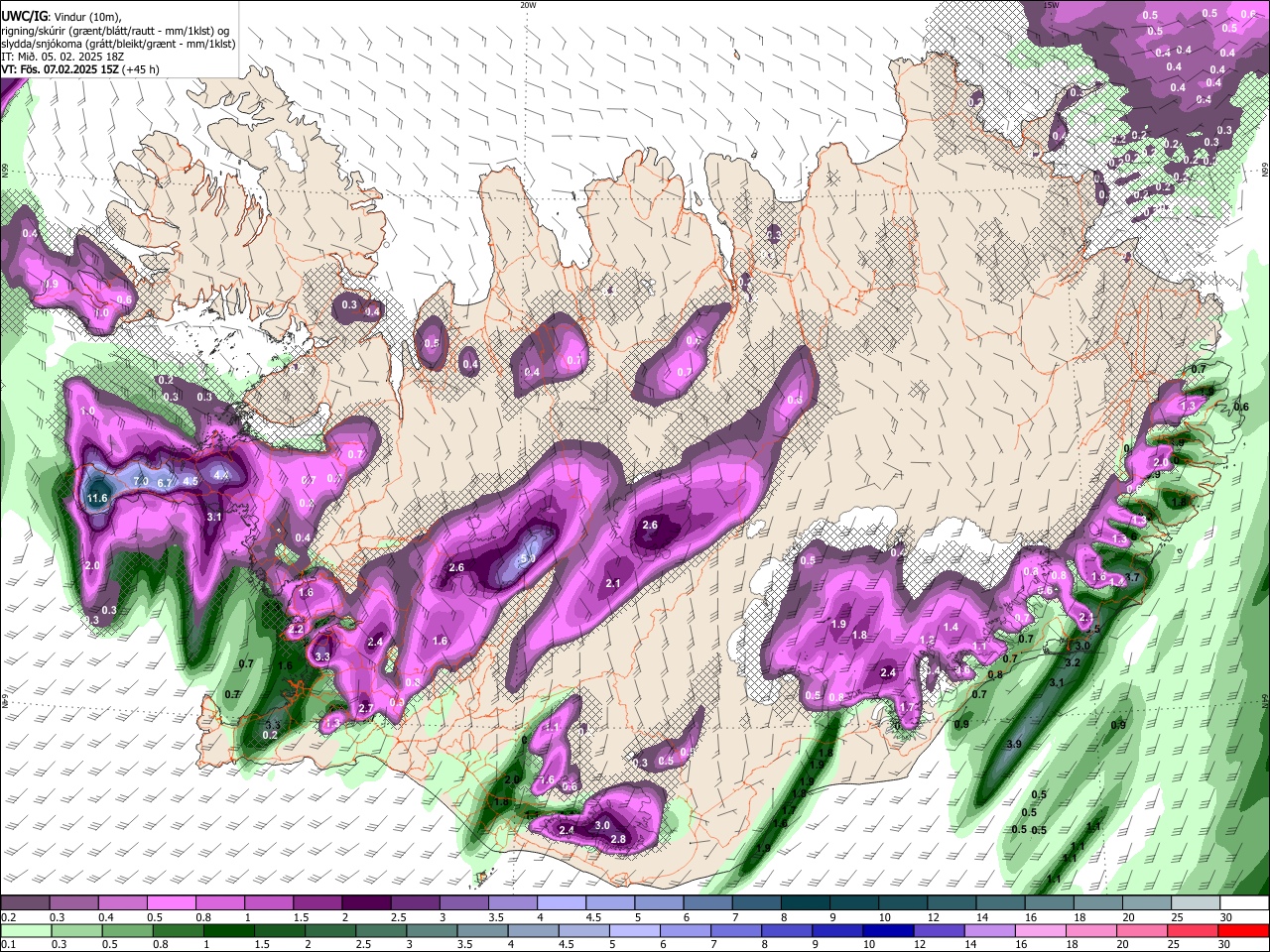
Task: Click the pale green swatch labeled 0.1 in the rain legend row
Action: tap(26, 930)
